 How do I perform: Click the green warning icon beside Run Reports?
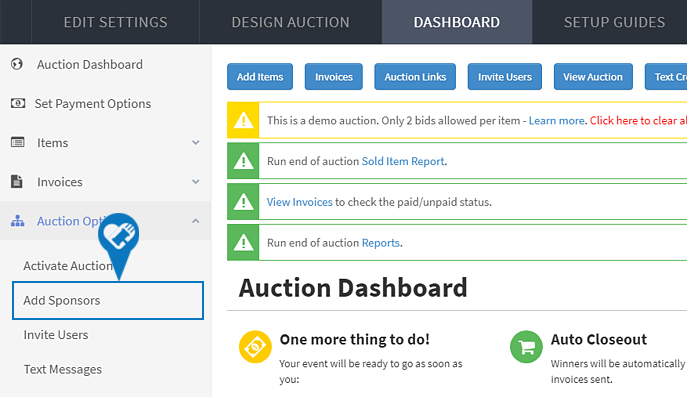pos(243,243)
